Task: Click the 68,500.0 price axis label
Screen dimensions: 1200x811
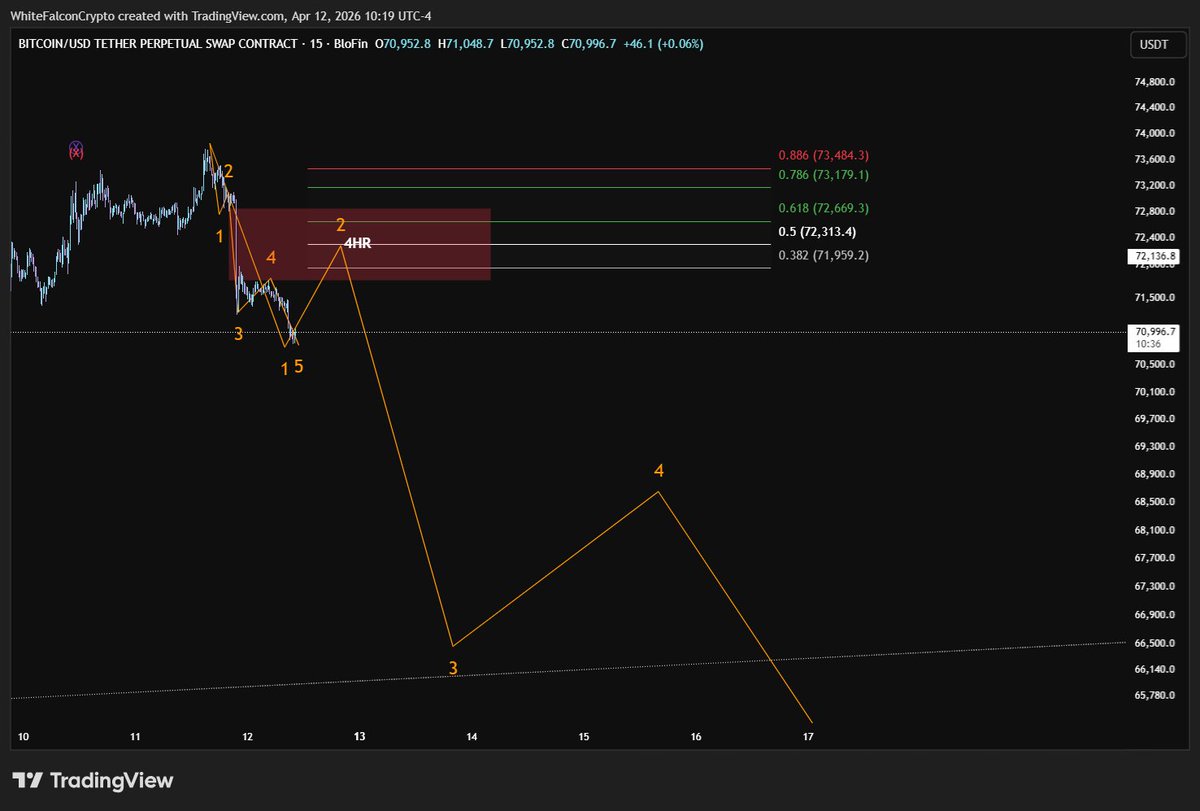Action: pyautogui.click(x=1154, y=502)
